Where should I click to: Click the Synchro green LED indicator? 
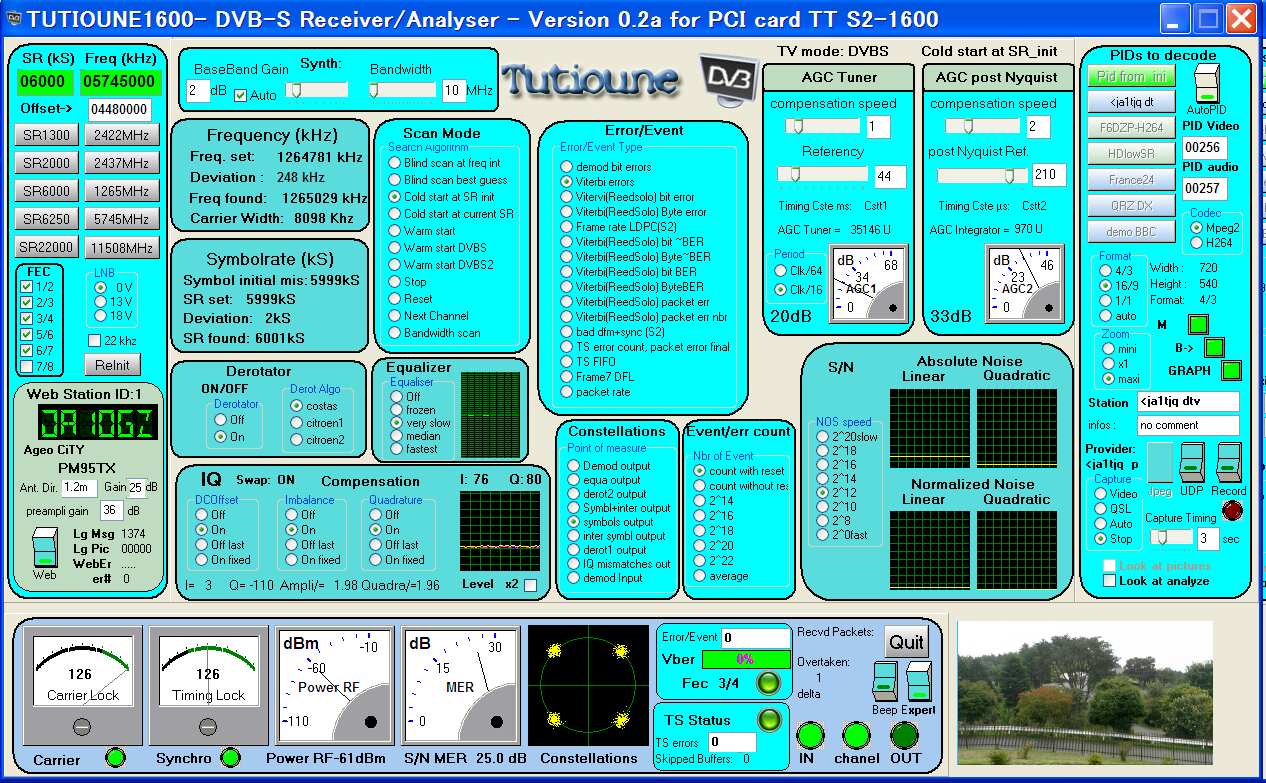230,758
